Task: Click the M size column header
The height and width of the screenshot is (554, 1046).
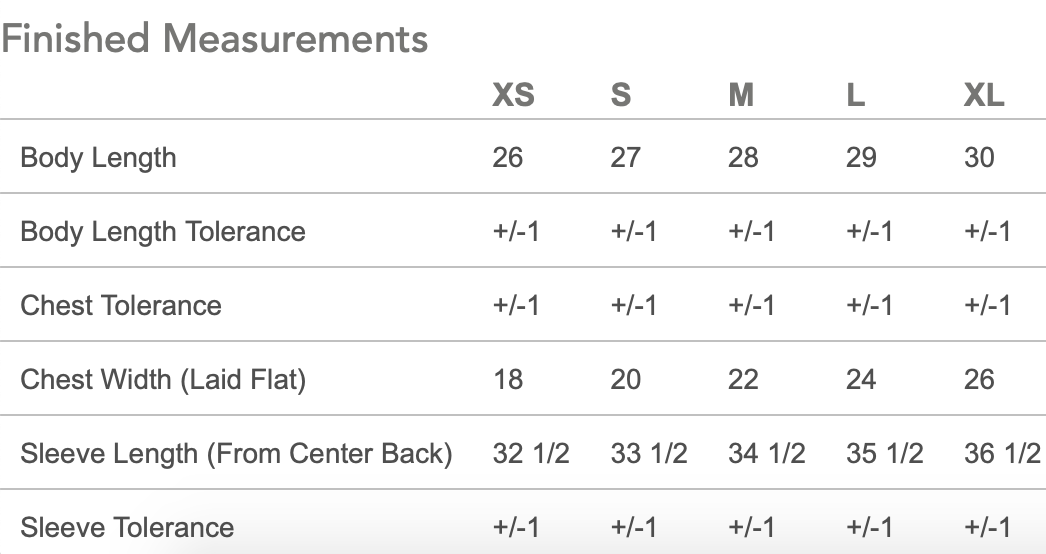Action: pyautogui.click(x=741, y=95)
